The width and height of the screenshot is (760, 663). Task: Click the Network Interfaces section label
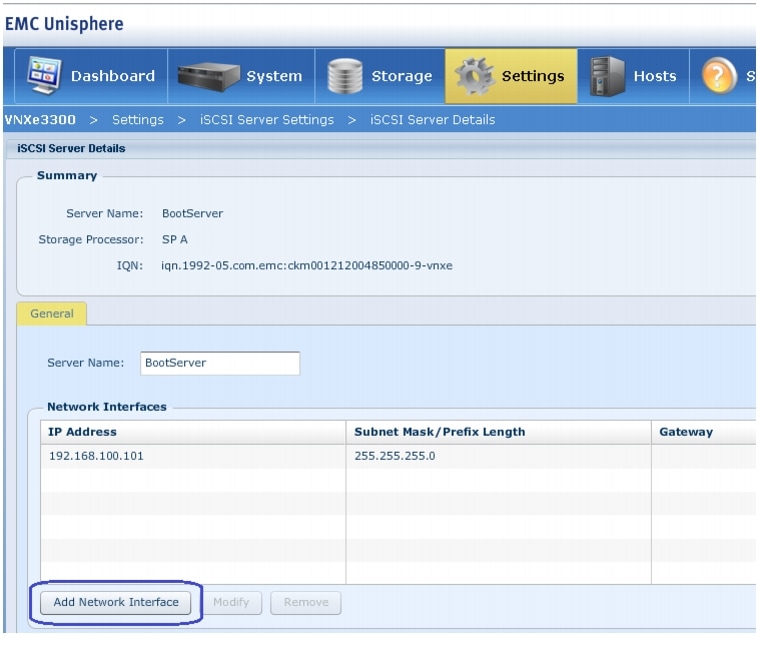107,407
